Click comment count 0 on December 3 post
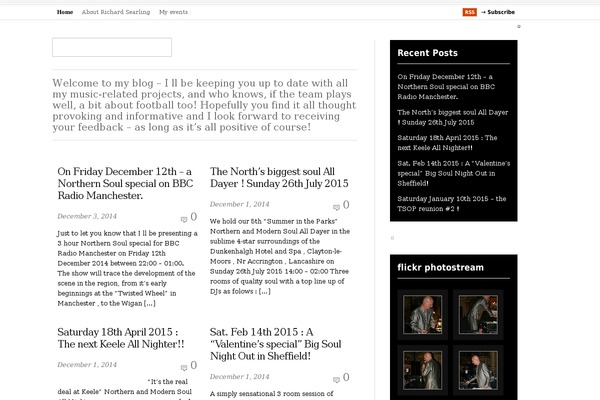The height and width of the screenshot is (400, 600). point(194,217)
